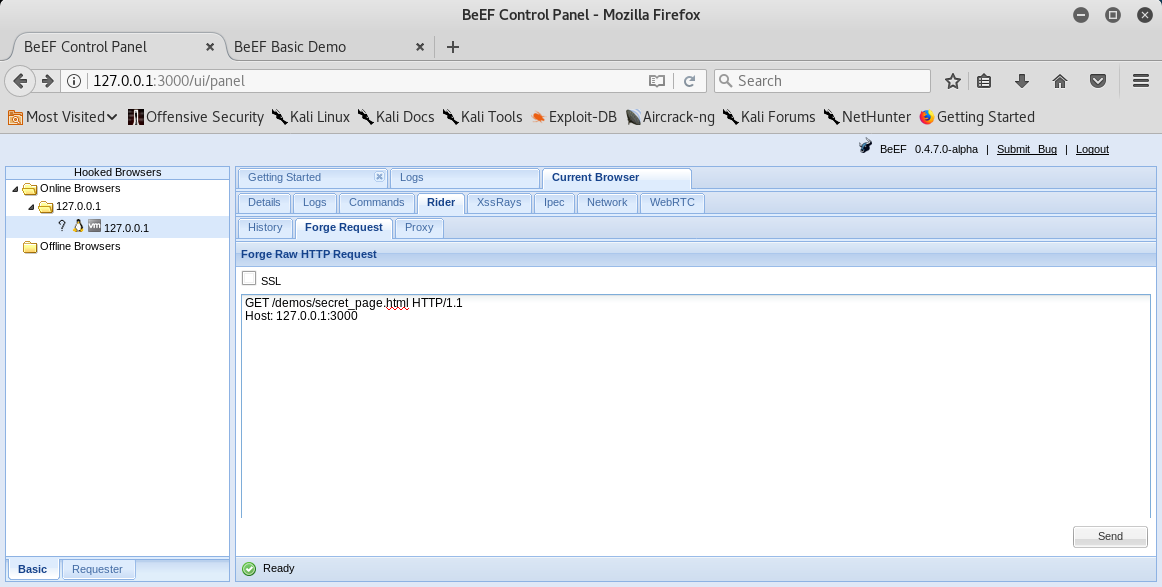Open the Ipec tab

click(554, 203)
